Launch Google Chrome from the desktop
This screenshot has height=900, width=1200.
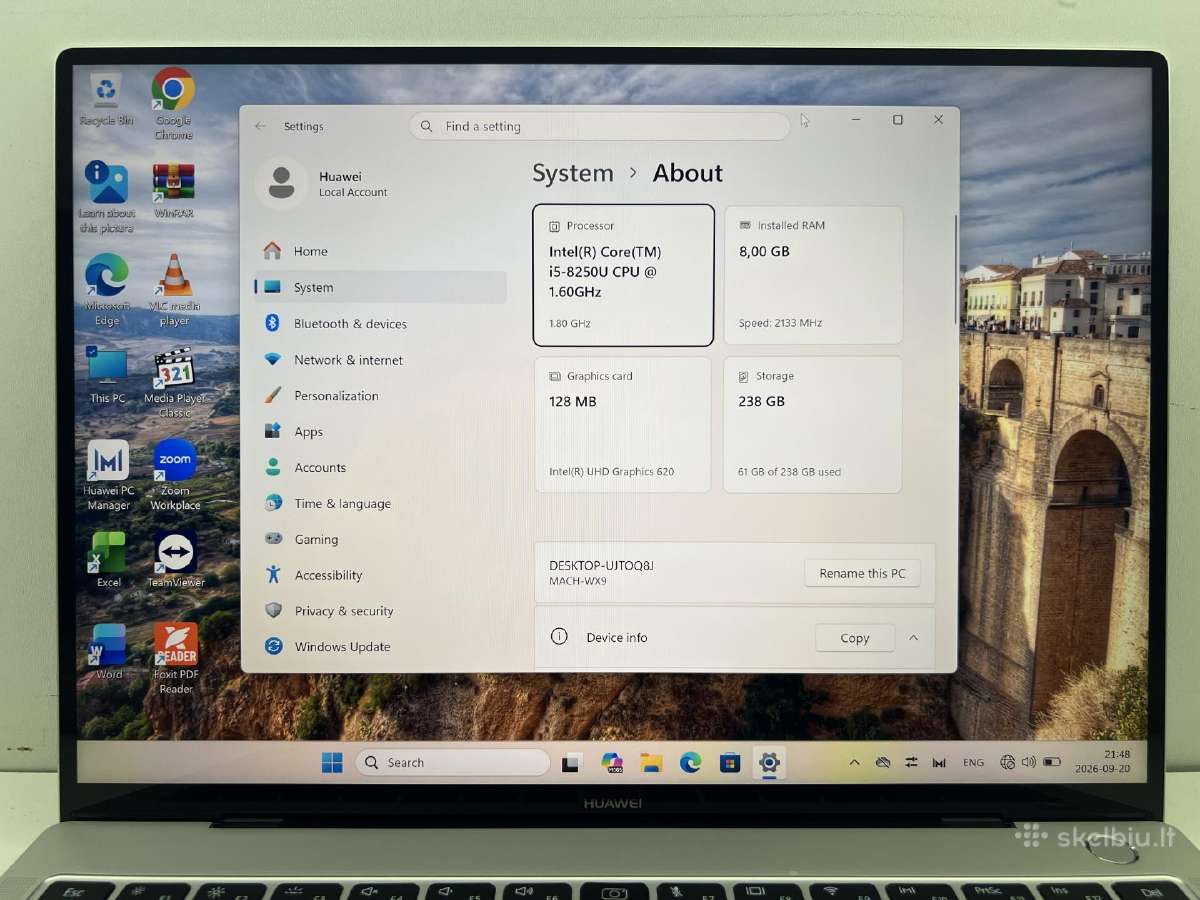[x=173, y=103]
